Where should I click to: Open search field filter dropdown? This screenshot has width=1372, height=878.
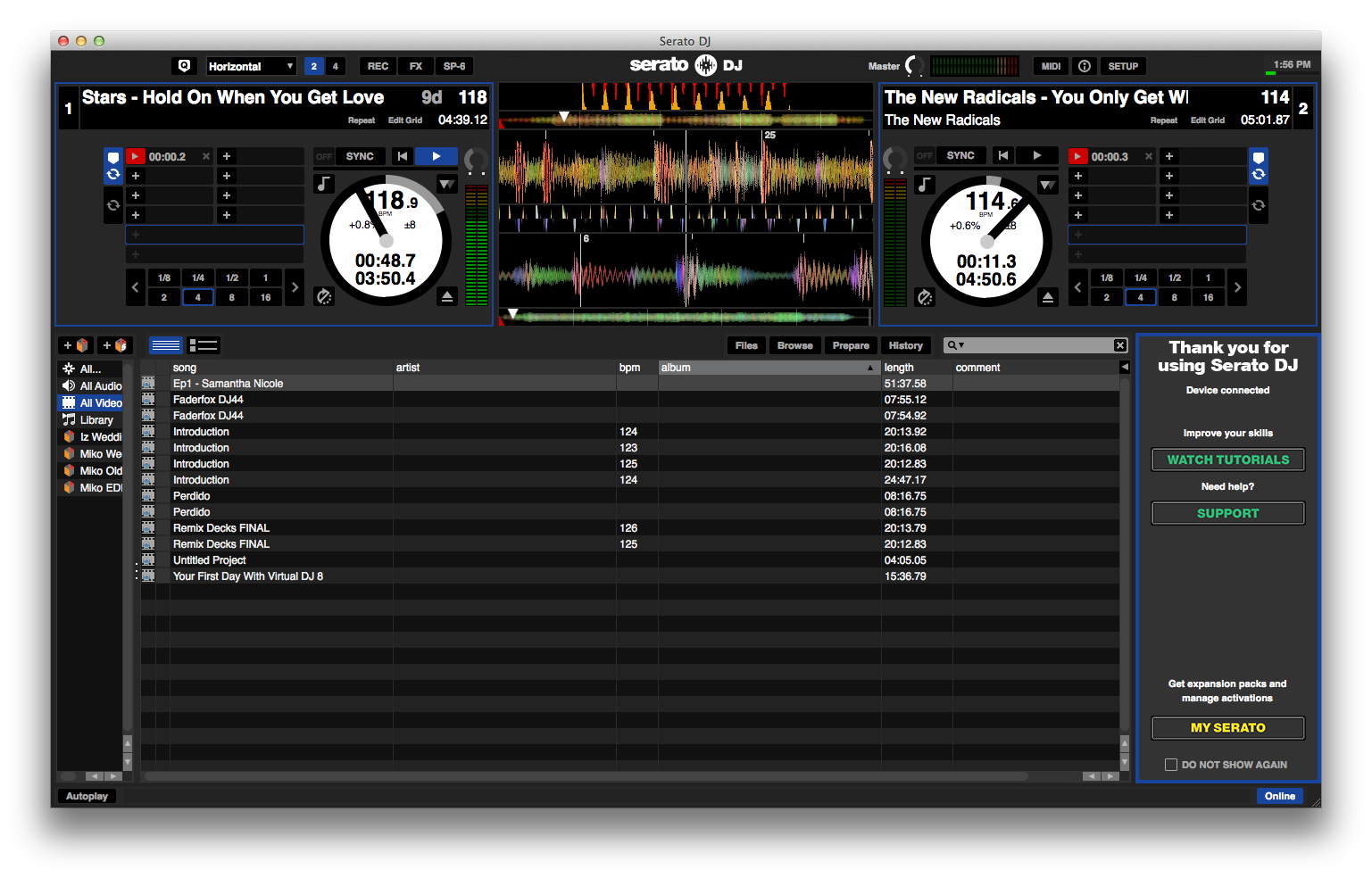[956, 345]
